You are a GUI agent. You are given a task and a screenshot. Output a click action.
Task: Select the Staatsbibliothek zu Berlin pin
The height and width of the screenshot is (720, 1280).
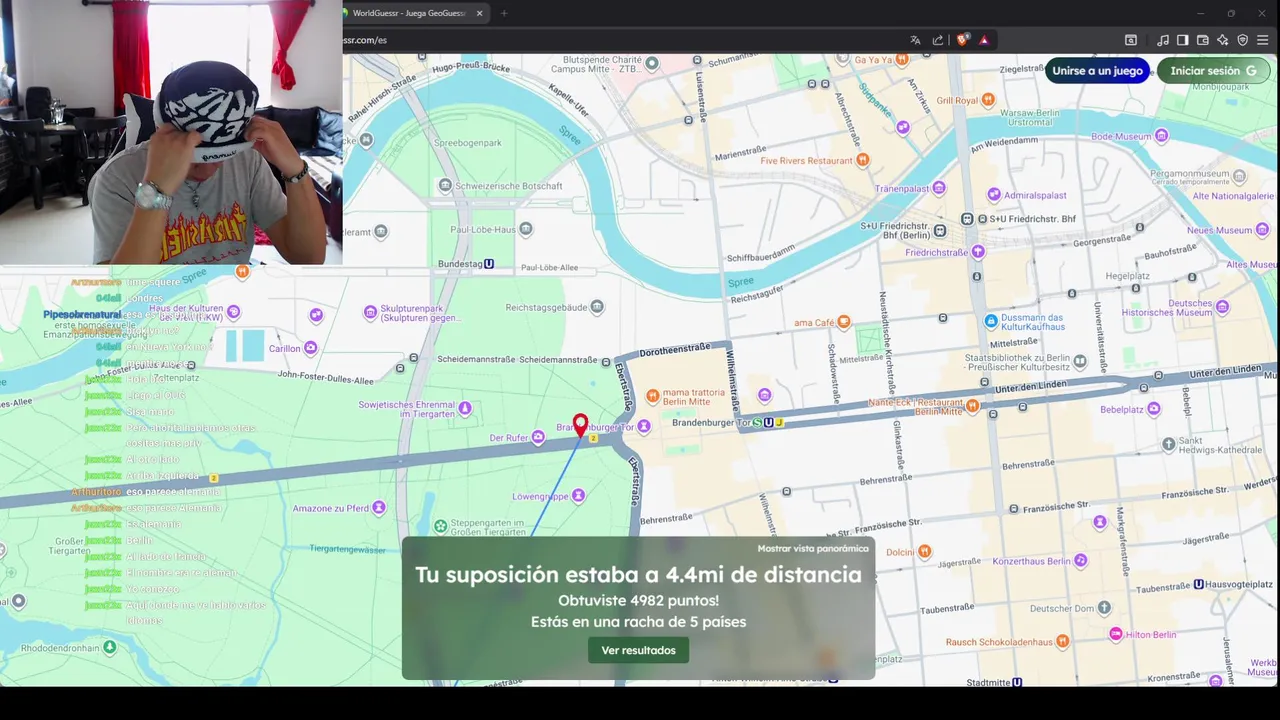coord(1079,361)
